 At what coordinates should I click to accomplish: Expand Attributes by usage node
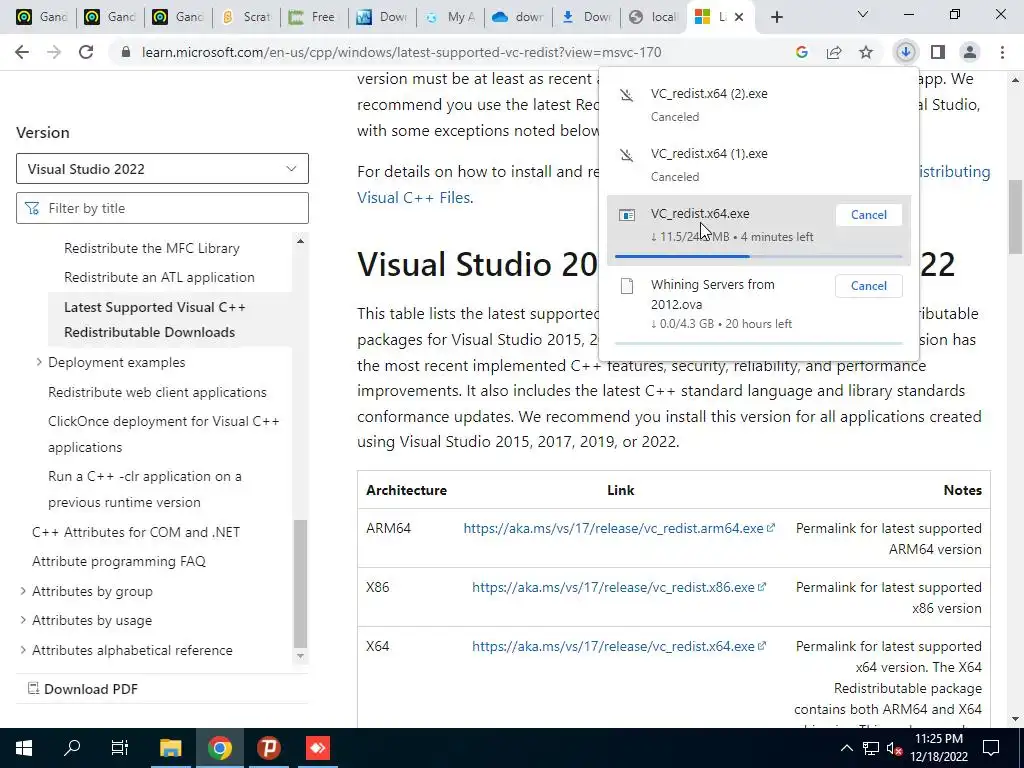(23, 620)
